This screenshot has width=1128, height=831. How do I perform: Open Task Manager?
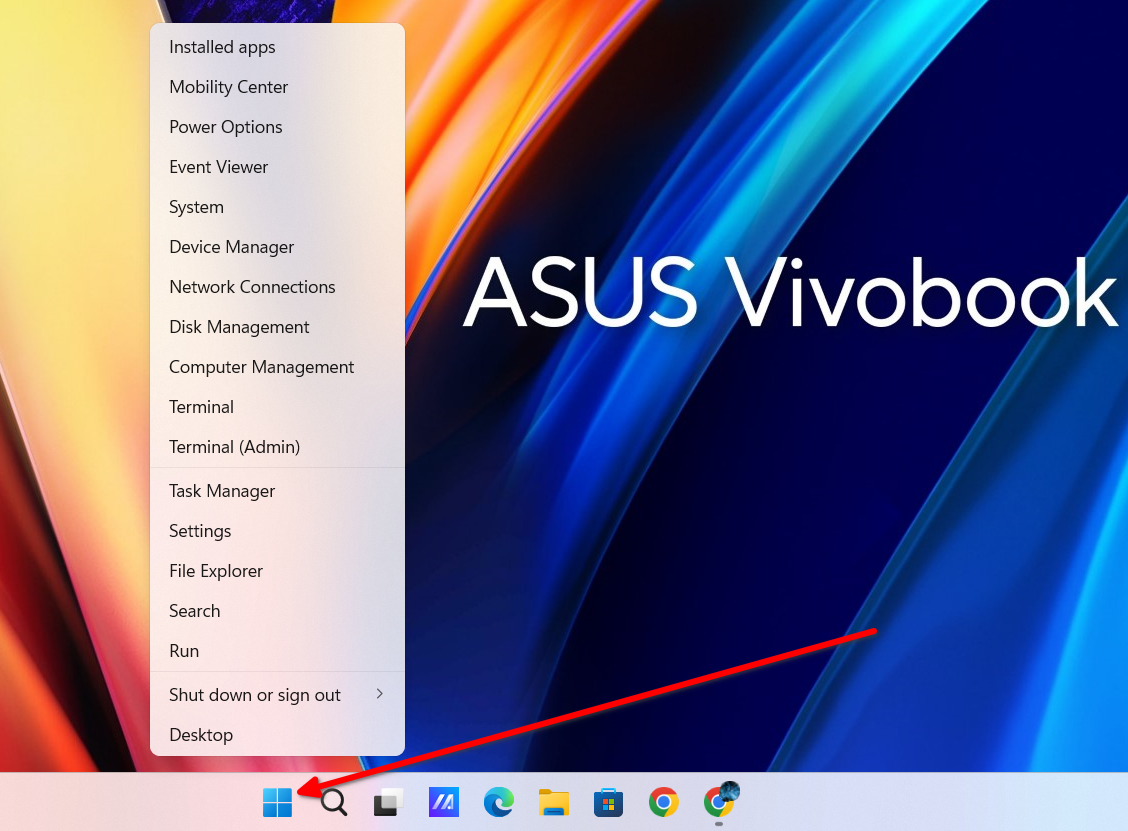277,491
